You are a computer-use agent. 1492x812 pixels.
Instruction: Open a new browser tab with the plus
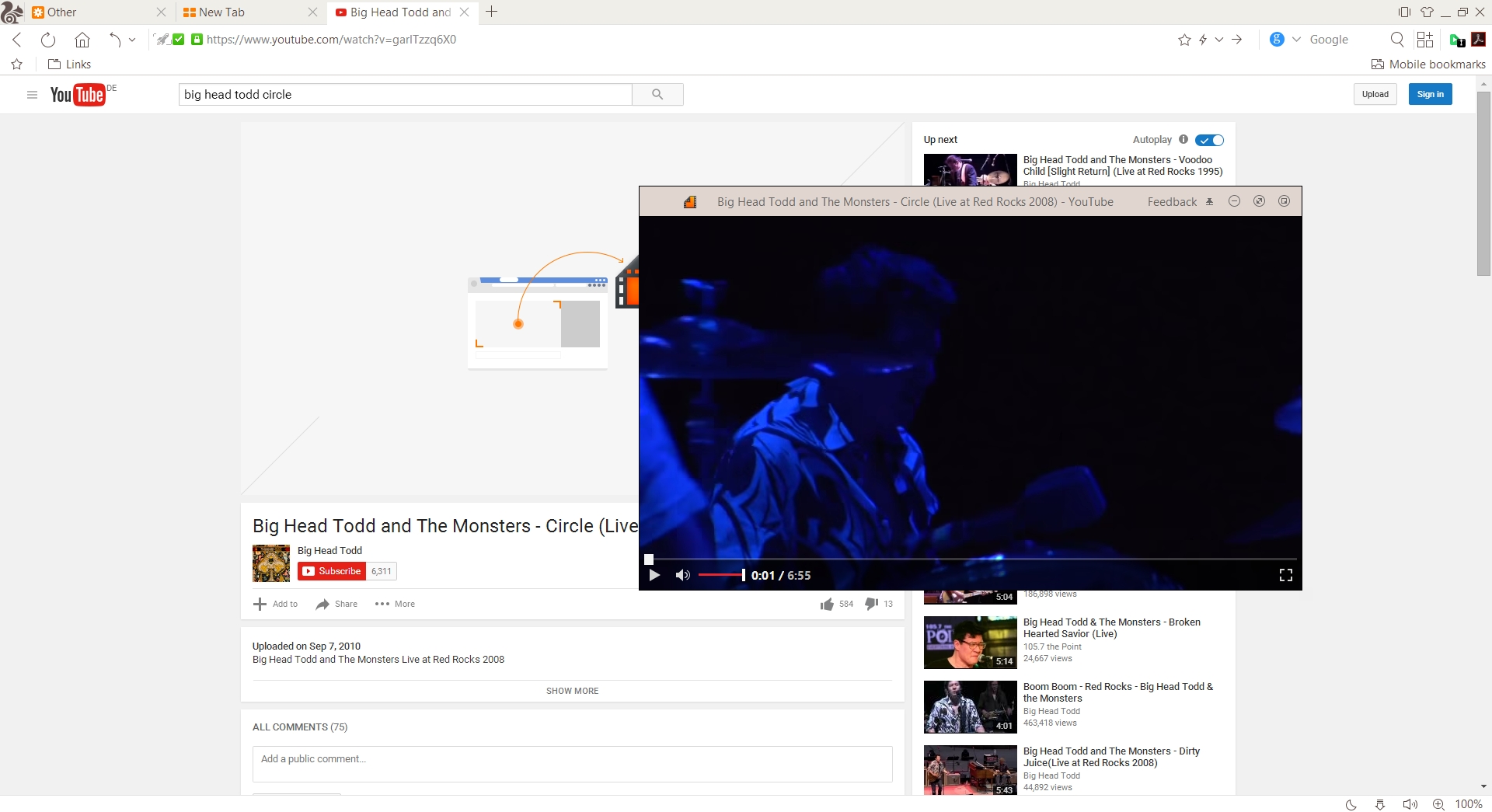tap(491, 12)
